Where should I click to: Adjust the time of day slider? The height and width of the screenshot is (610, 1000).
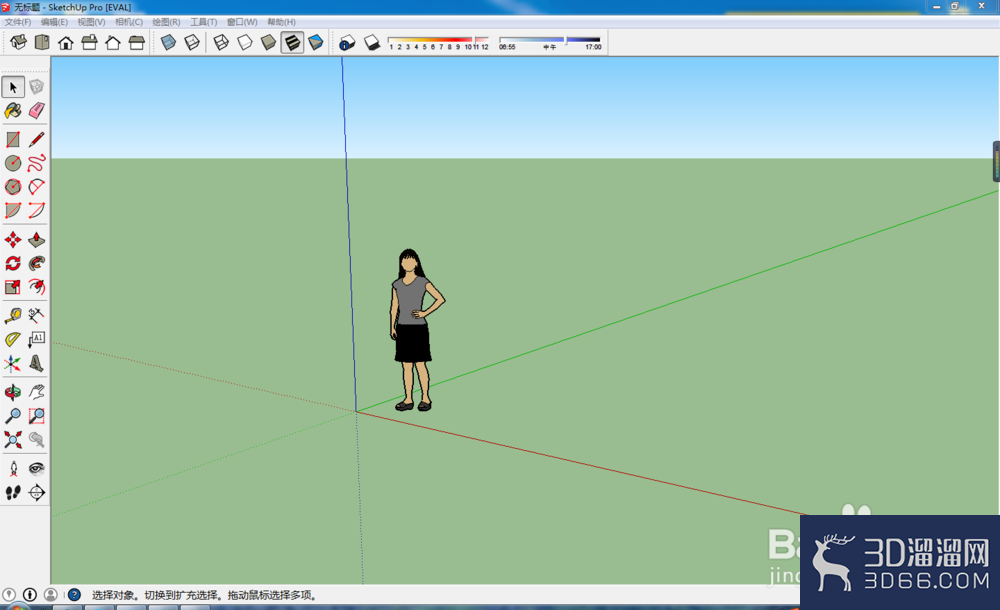tap(550, 40)
